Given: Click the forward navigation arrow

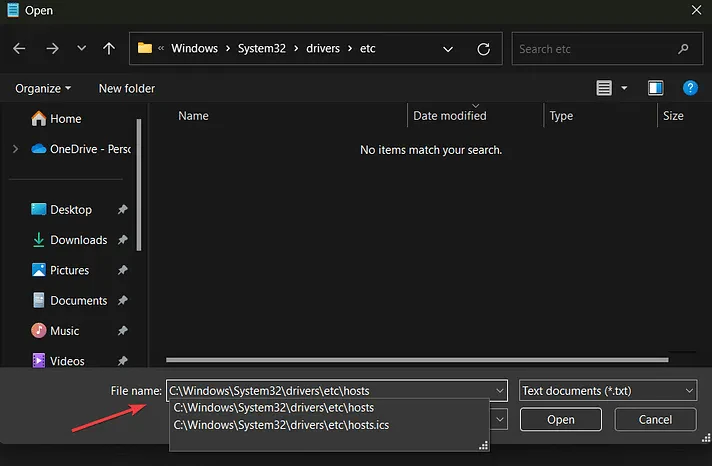Looking at the screenshot, I should 52,48.
